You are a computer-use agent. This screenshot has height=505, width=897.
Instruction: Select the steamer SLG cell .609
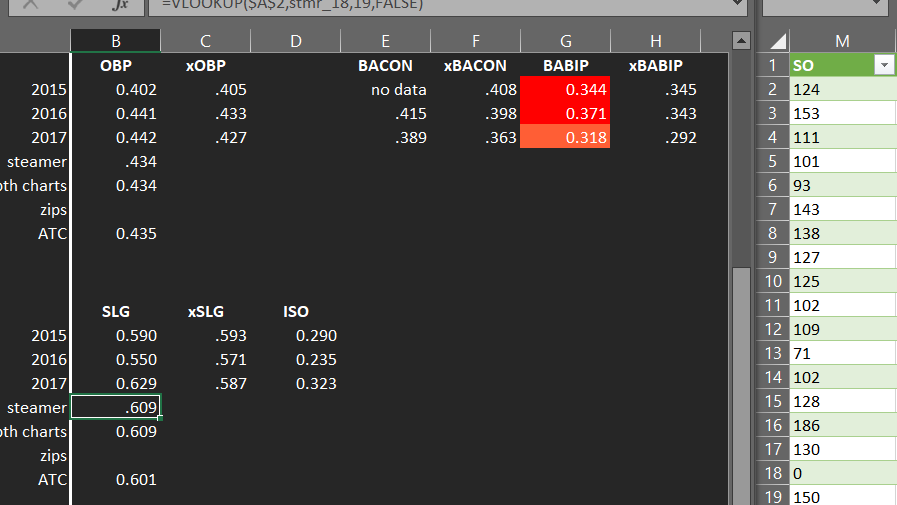(116, 407)
